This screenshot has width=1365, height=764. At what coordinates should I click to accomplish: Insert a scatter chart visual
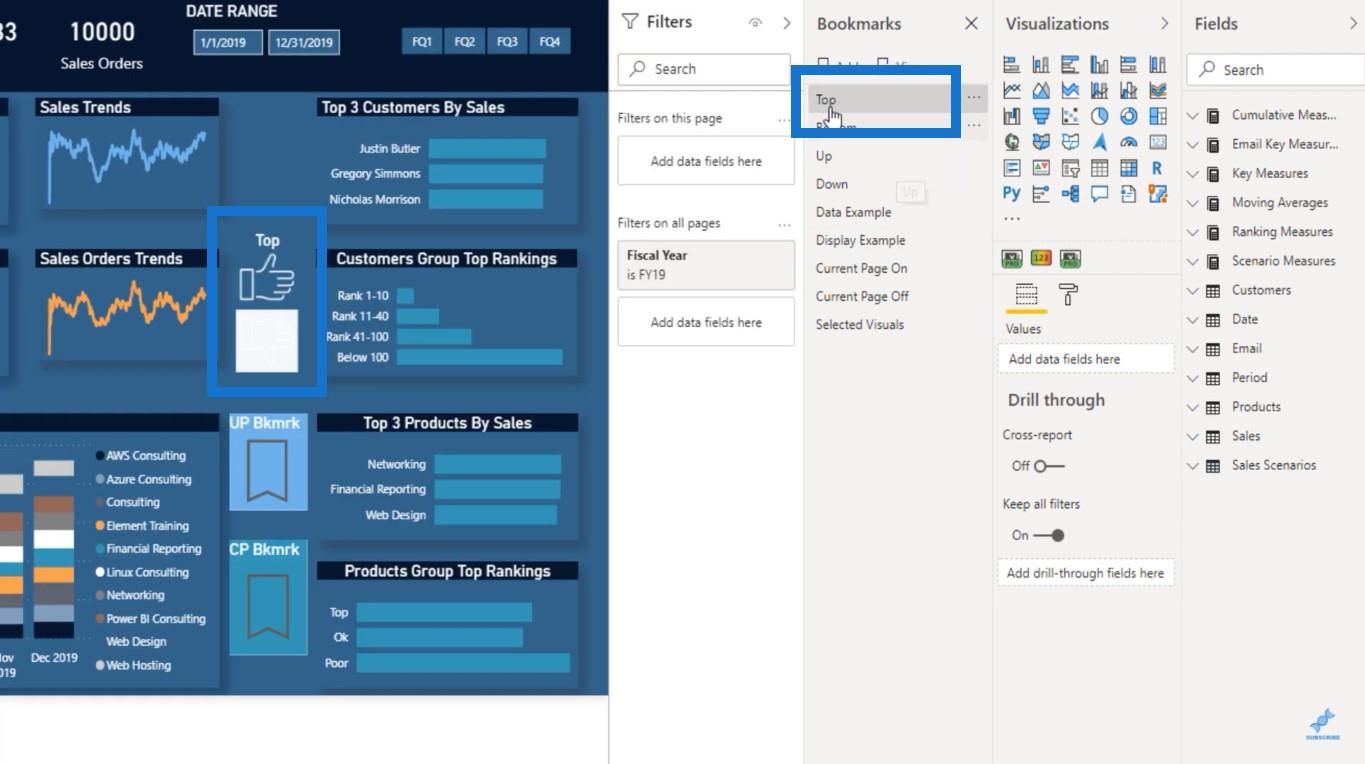point(1070,116)
